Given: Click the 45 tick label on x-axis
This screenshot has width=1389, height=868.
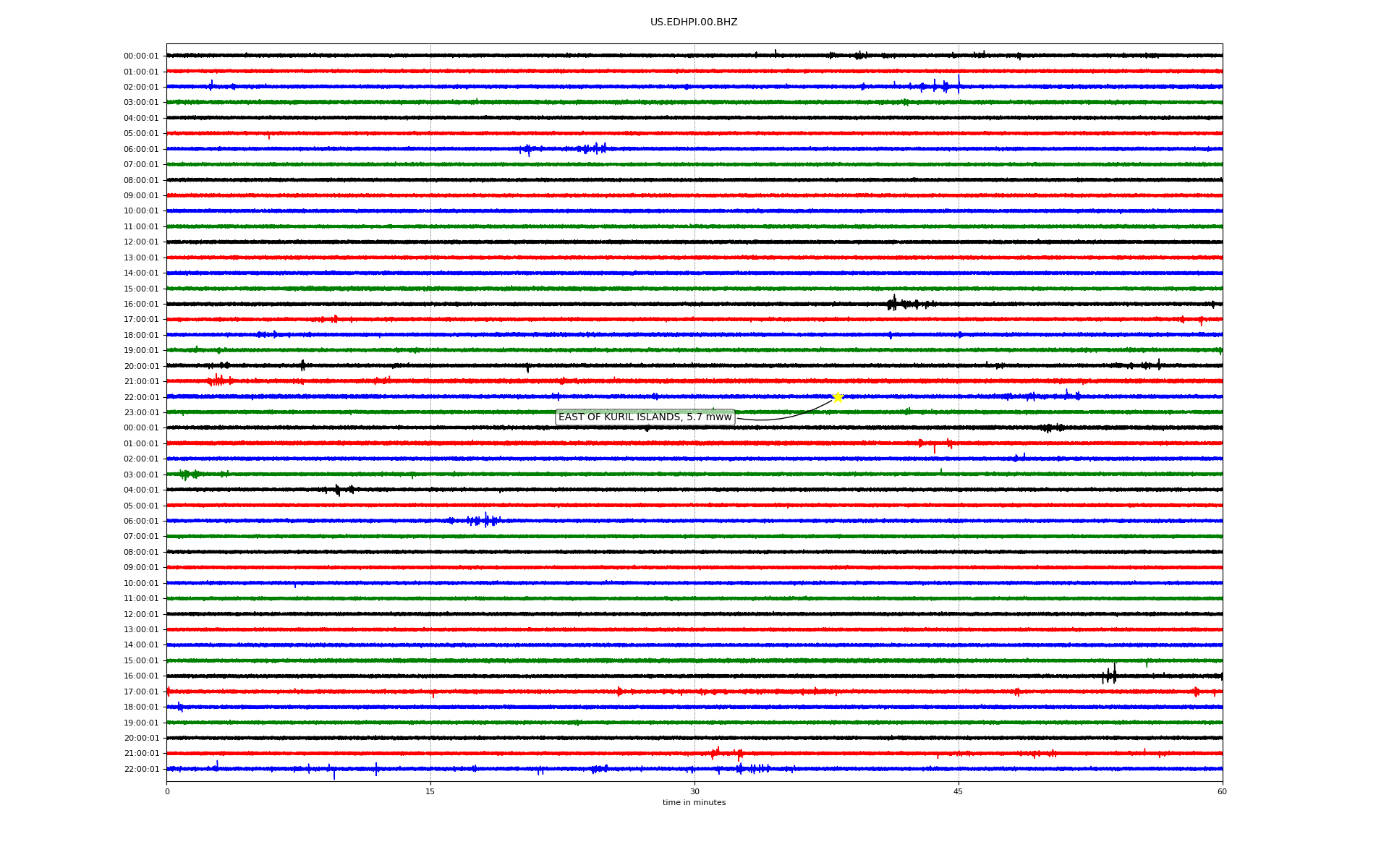Looking at the screenshot, I should pyautogui.click(x=959, y=791).
